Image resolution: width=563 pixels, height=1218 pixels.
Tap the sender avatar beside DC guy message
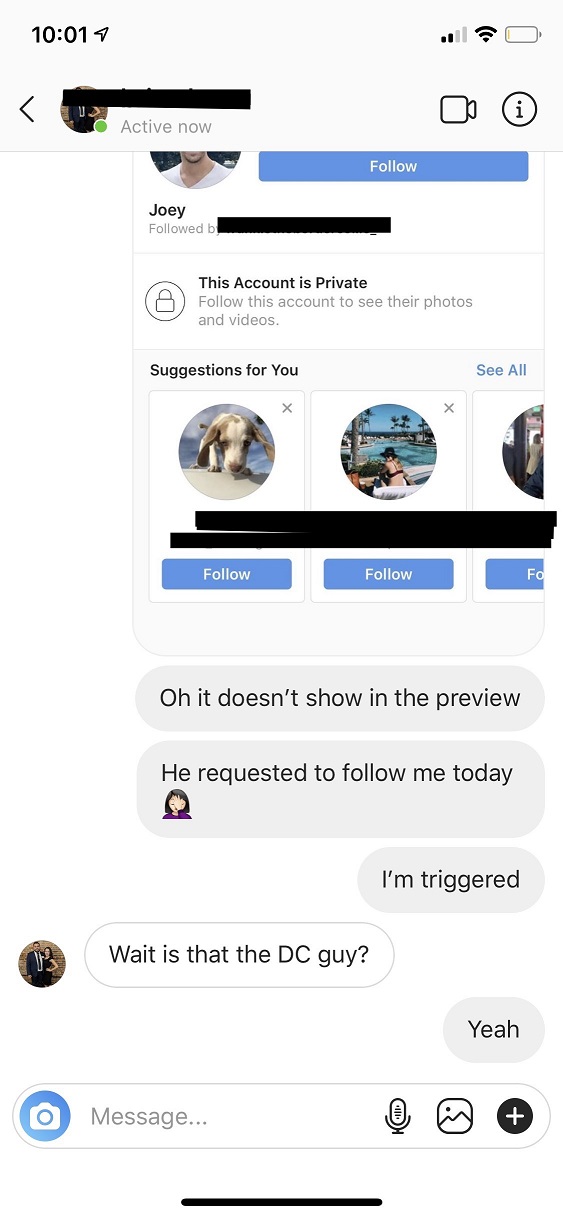tap(42, 964)
